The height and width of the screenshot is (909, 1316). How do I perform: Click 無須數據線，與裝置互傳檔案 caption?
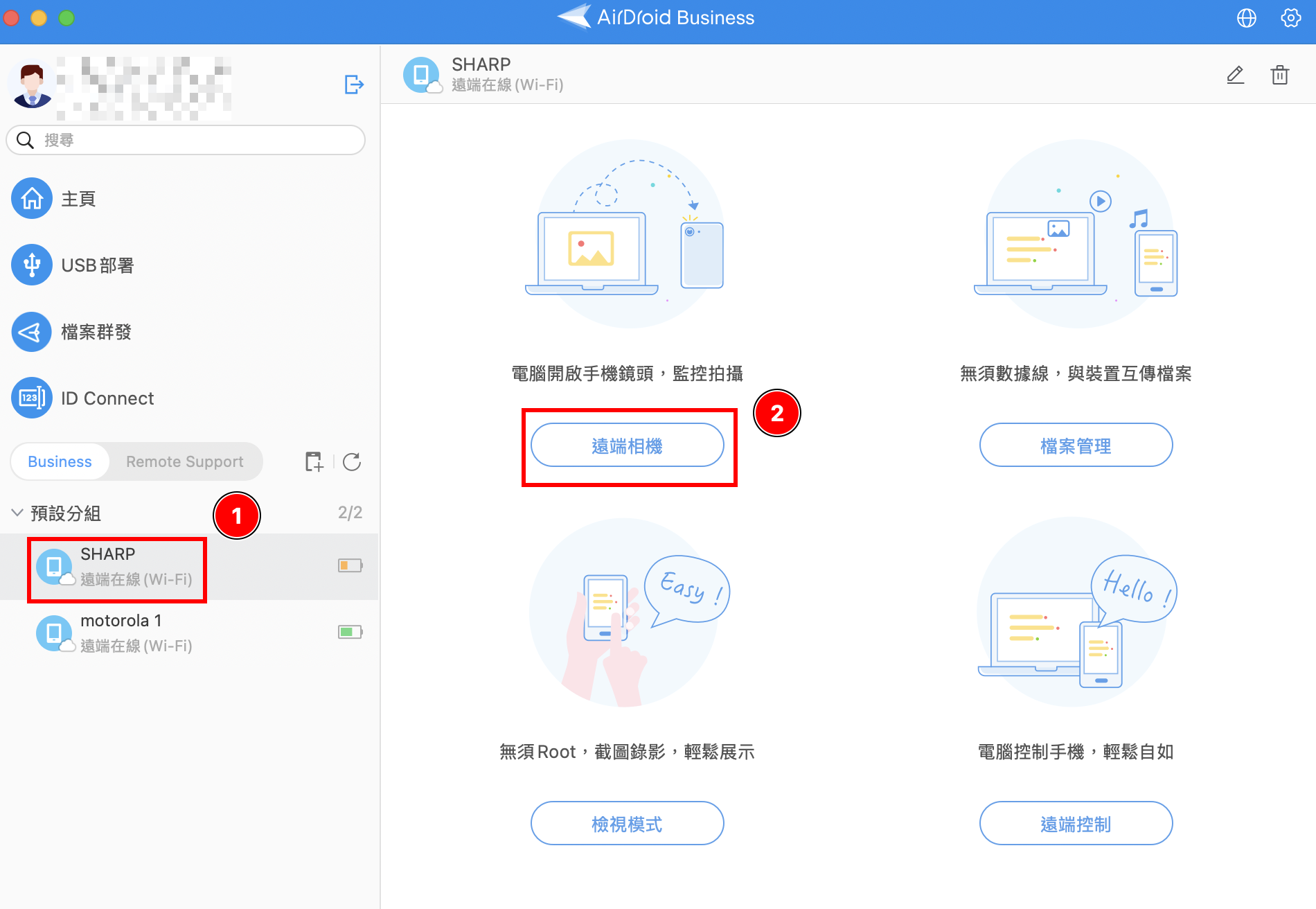[x=1076, y=374]
